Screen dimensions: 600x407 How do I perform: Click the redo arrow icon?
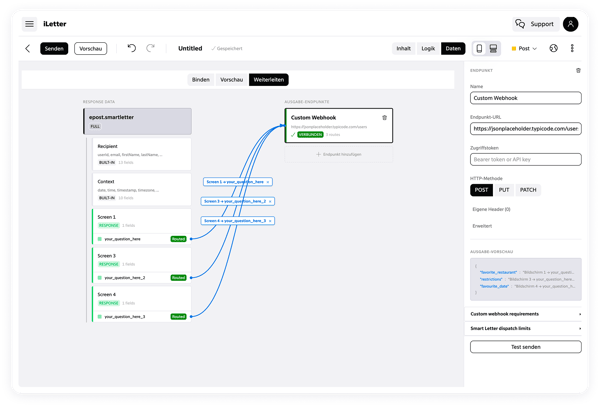coord(150,48)
